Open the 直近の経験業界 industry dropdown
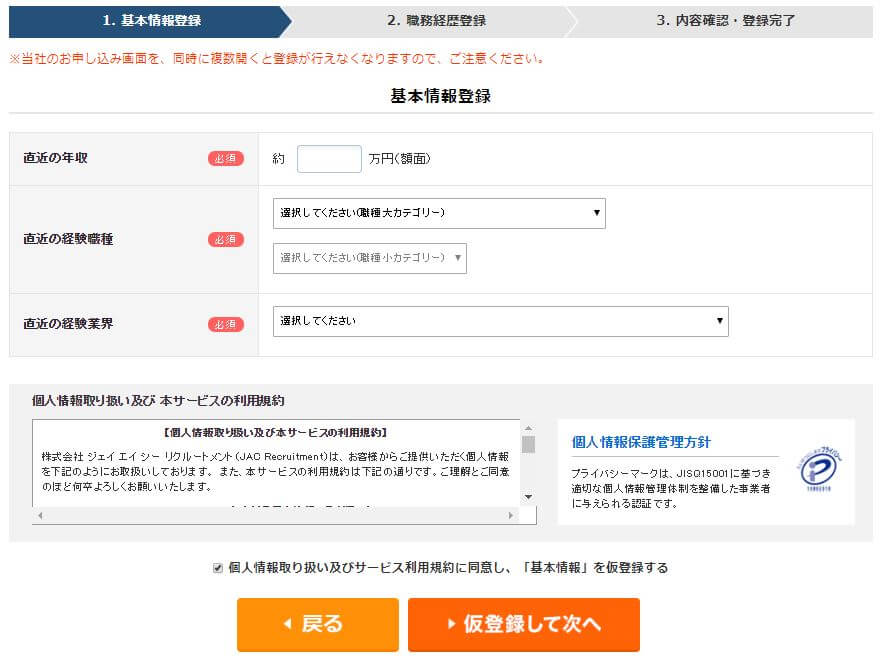This screenshot has height=663, width=883. (x=501, y=321)
